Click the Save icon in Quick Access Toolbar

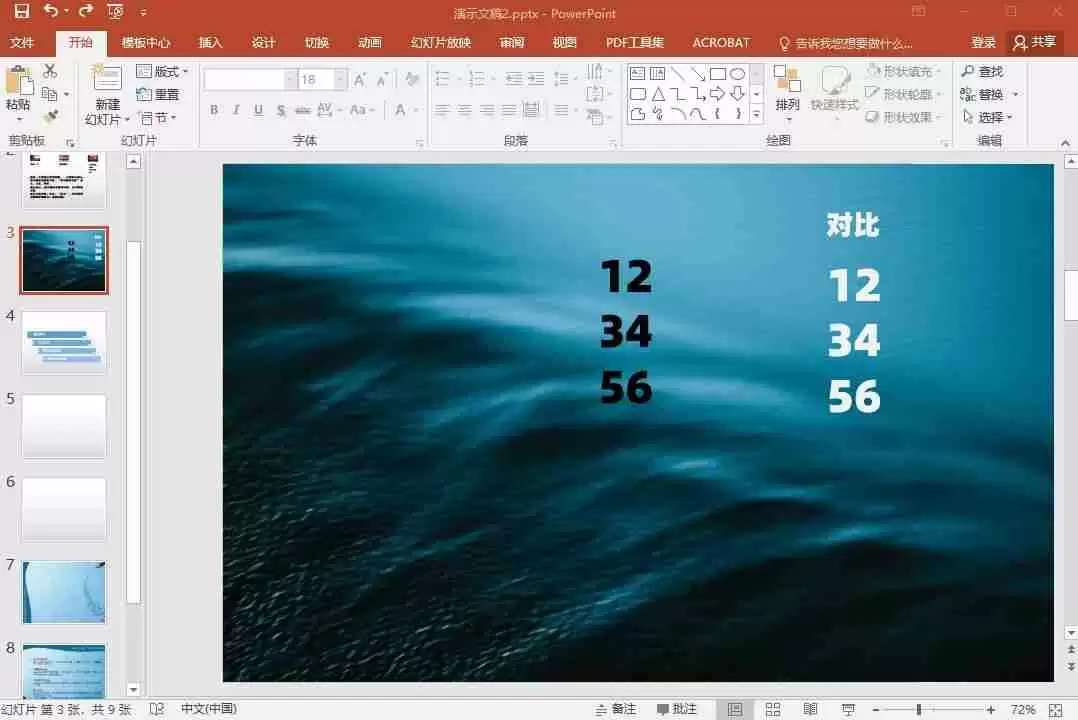click(21, 9)
